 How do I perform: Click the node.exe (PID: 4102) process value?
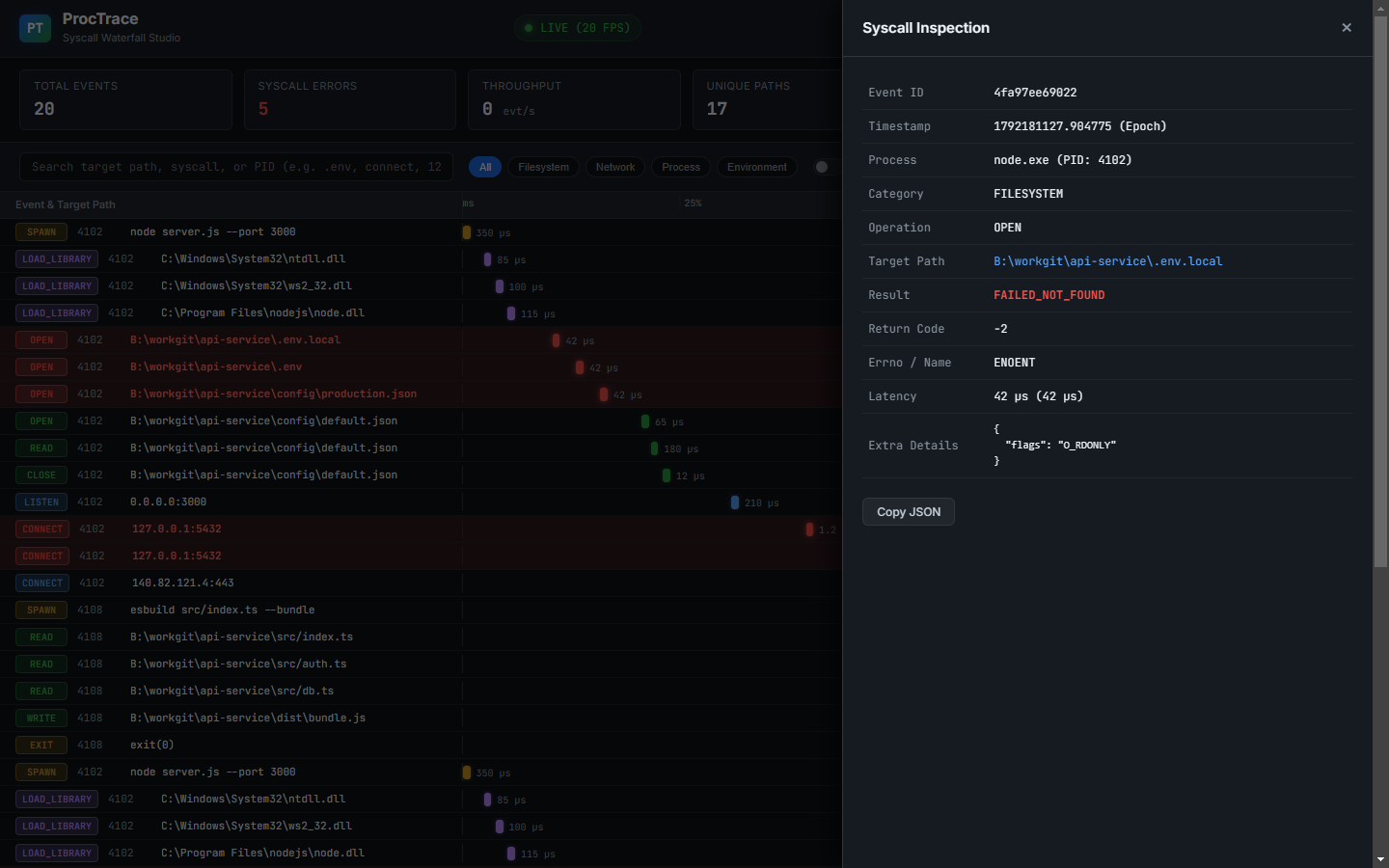(x=1063, y=160)
